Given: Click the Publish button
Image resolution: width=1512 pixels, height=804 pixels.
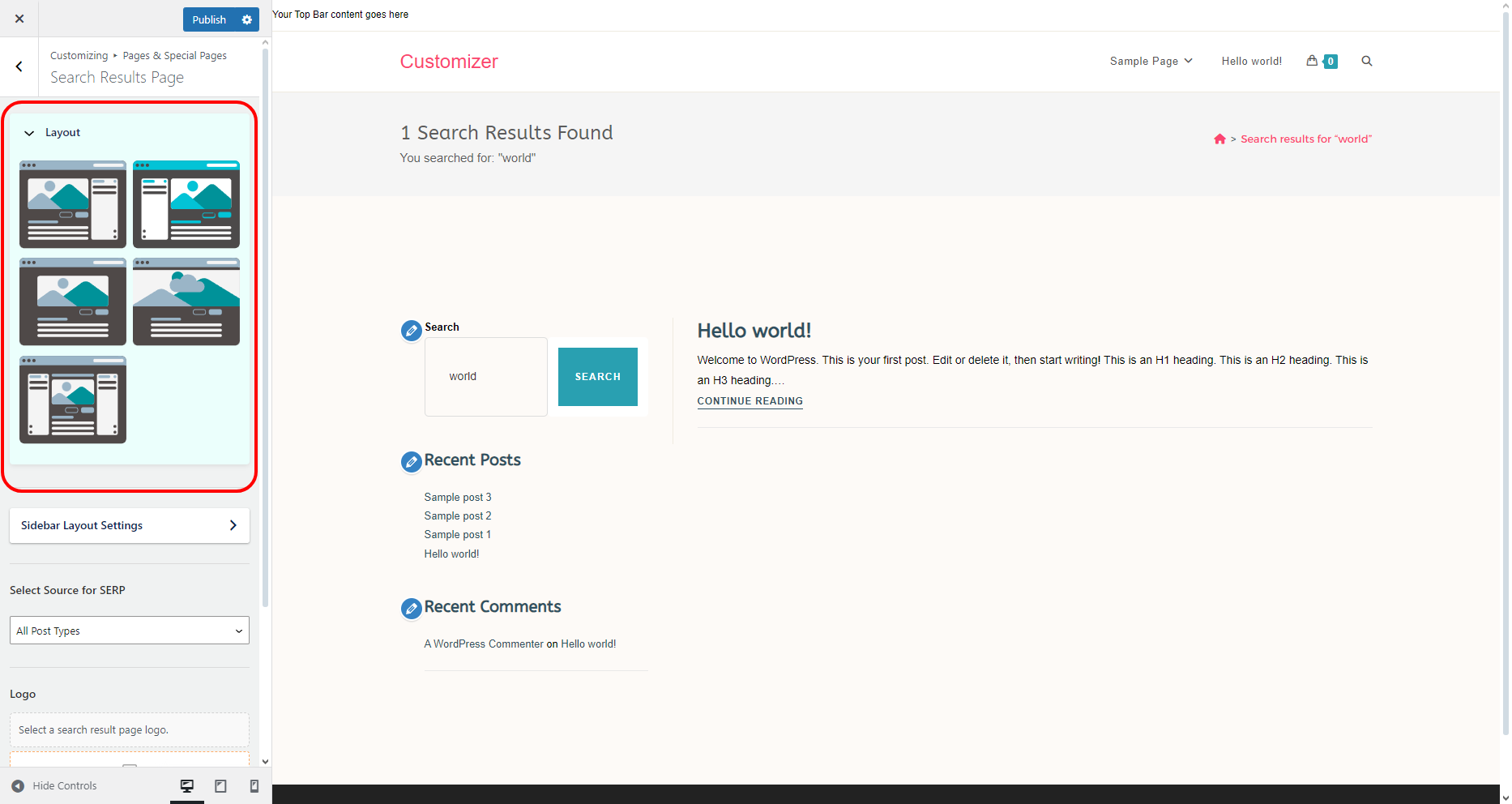Looking at the screenshot, I should click(209, 19).
